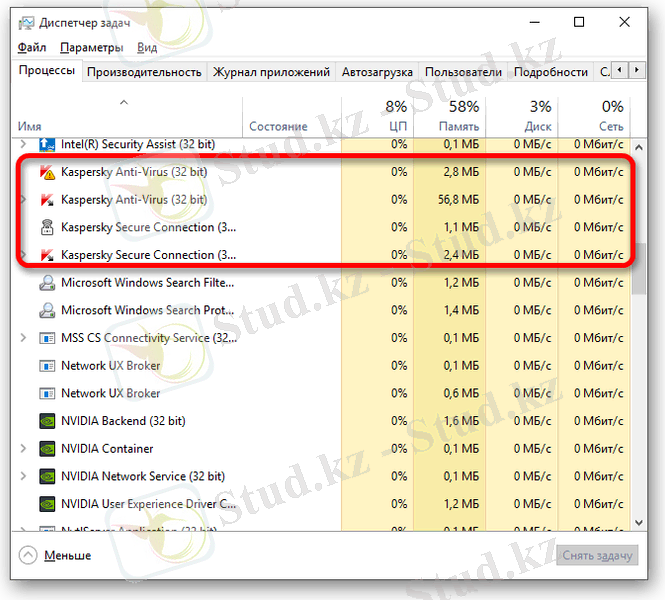This screenshot has width=665, height=600.
Task: Click the MSS CS Connectivity Service icon
Action: (47, 338)
